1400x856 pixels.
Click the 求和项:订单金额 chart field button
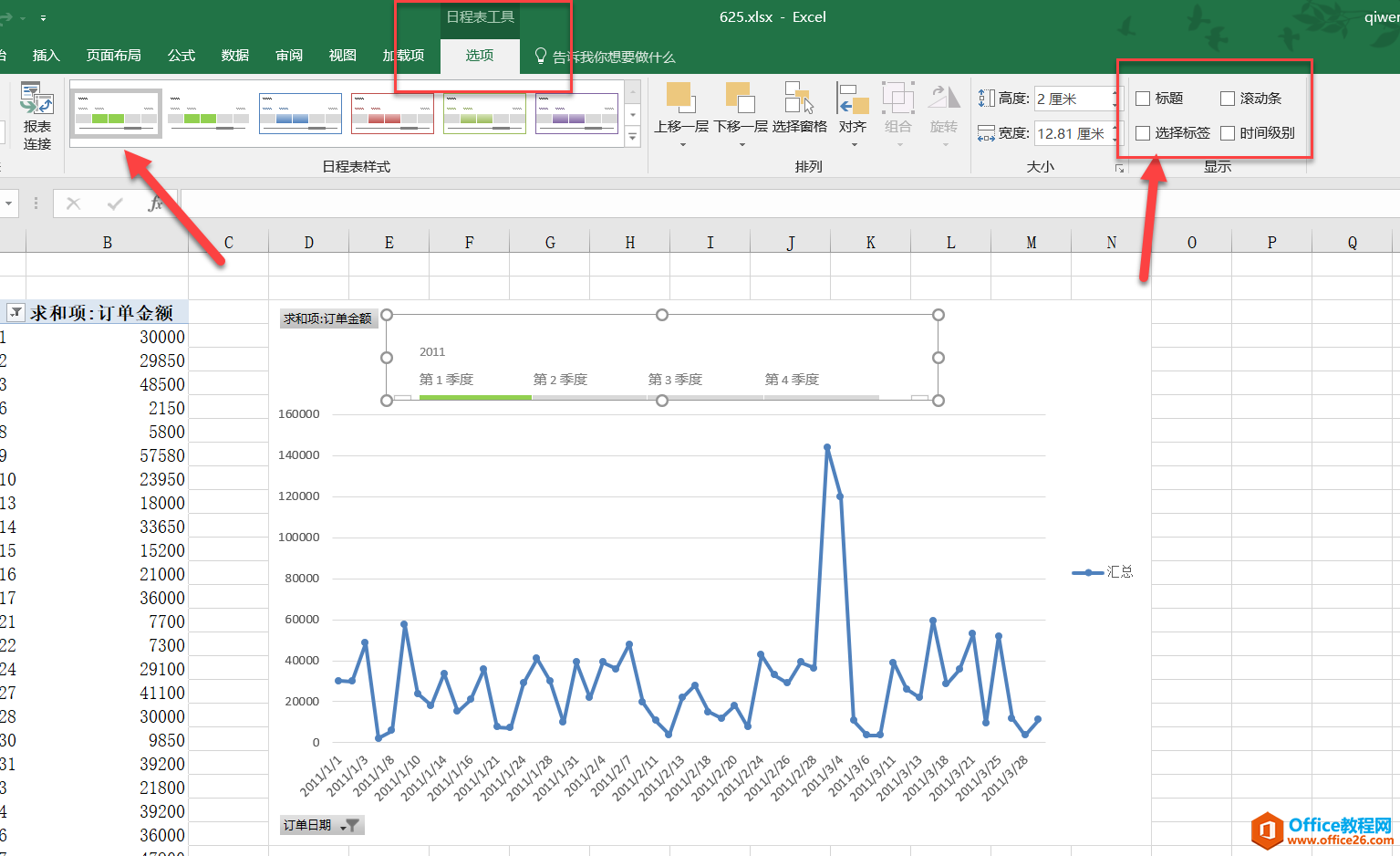tap(327, 318)
